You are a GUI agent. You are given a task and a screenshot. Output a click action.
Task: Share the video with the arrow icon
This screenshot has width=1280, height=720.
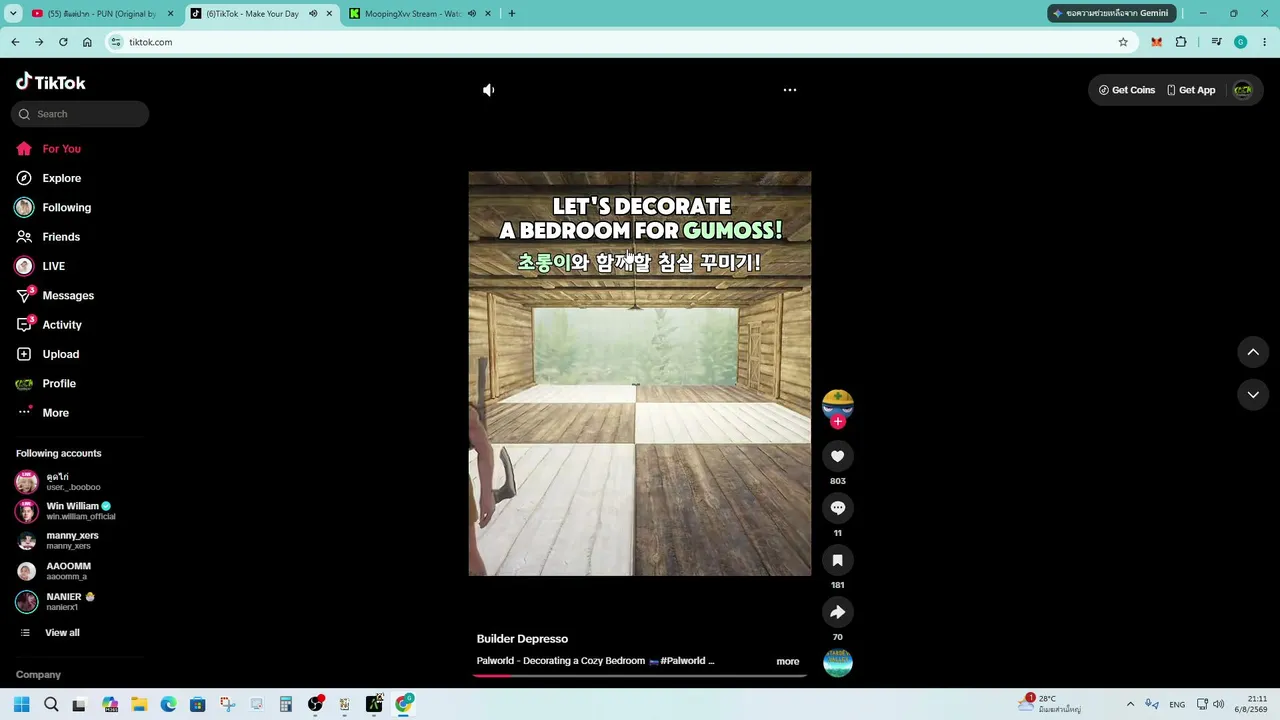pos(838,612)
